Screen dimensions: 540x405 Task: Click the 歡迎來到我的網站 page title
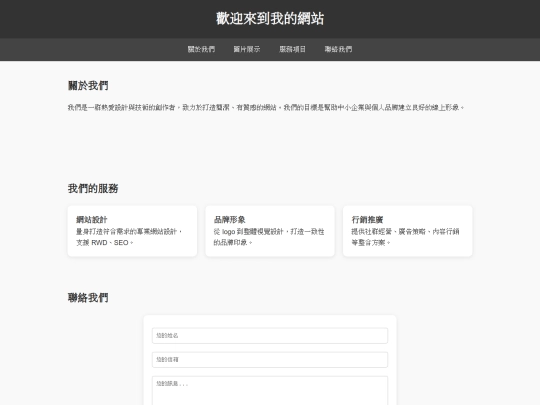(270, 19)
